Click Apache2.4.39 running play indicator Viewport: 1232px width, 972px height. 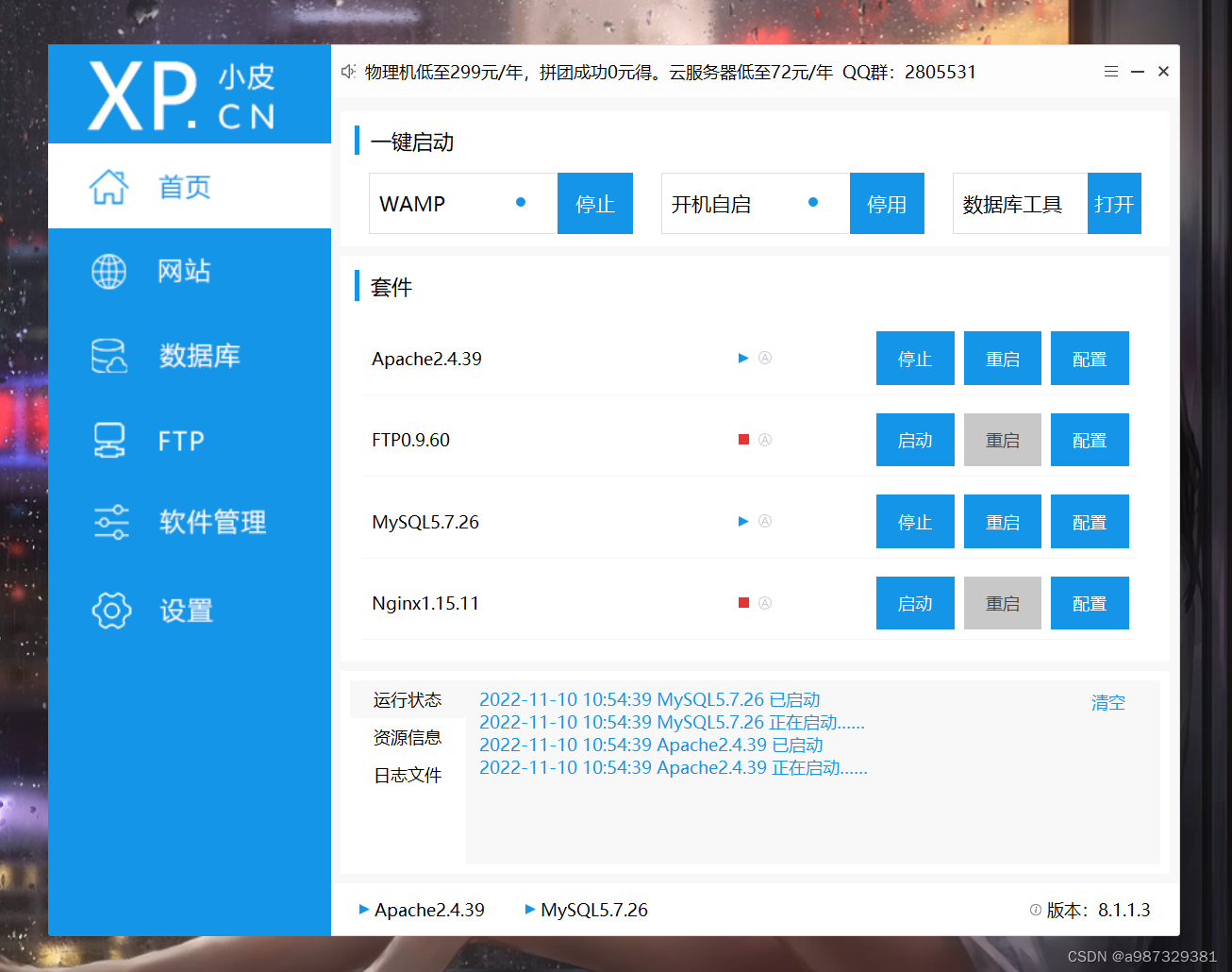point(743,358)
